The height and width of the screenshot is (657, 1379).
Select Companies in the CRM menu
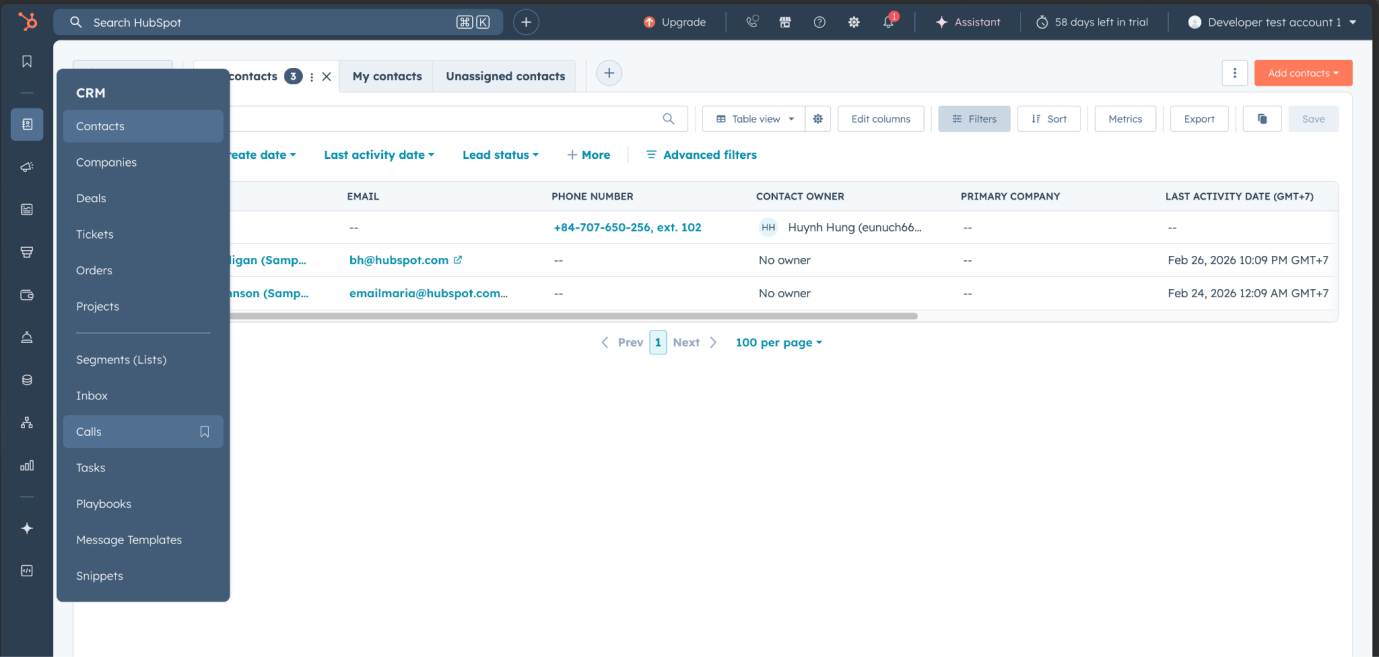[143, 162]
